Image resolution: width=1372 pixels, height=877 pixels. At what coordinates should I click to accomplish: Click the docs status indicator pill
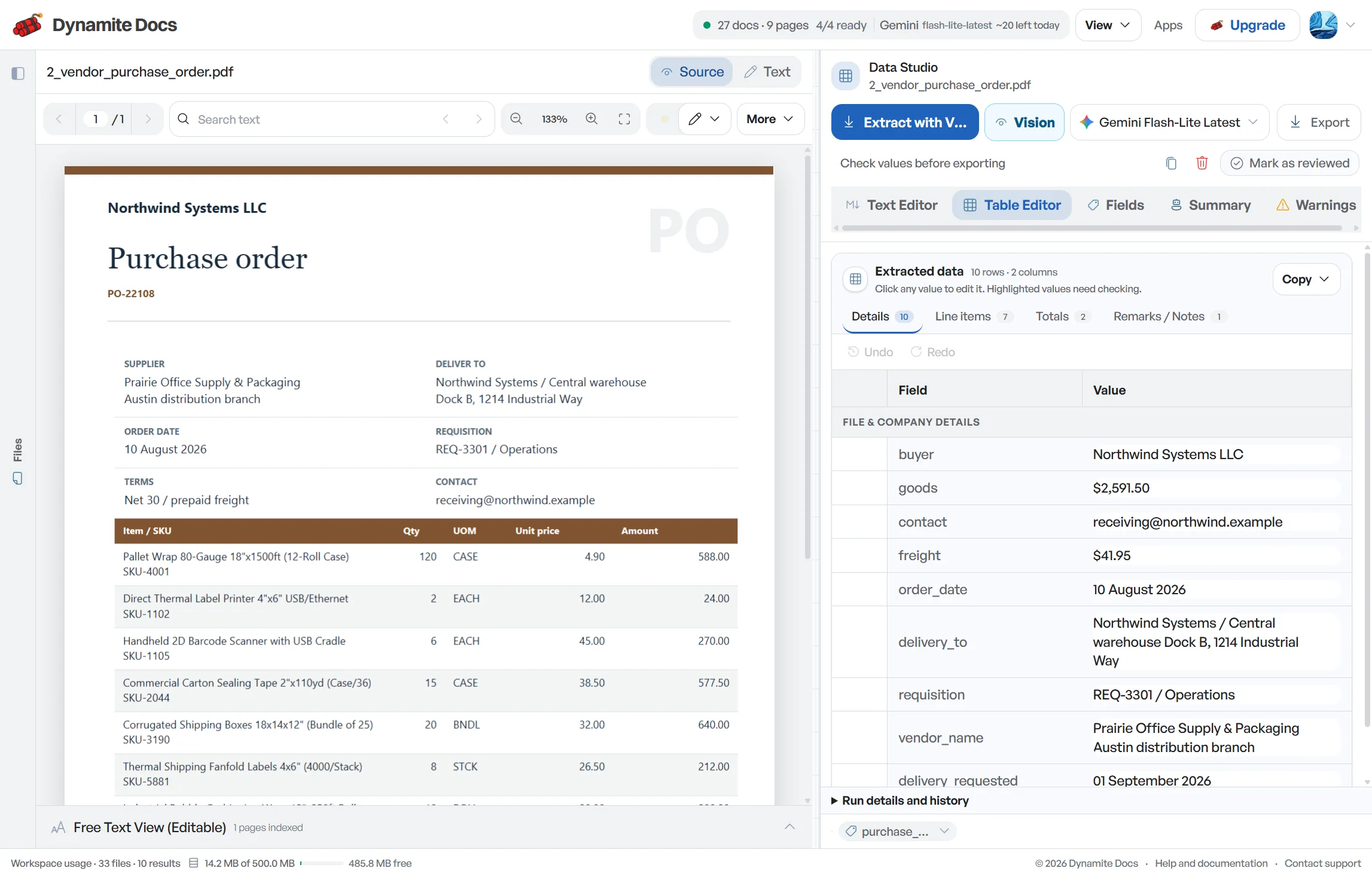(881, 25)
